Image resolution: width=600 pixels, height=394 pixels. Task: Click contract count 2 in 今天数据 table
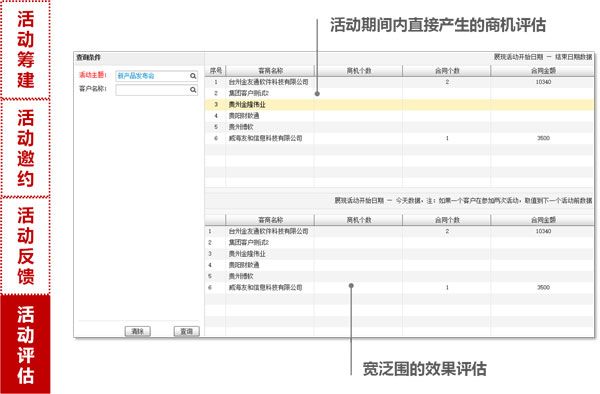tap(447, 231)
